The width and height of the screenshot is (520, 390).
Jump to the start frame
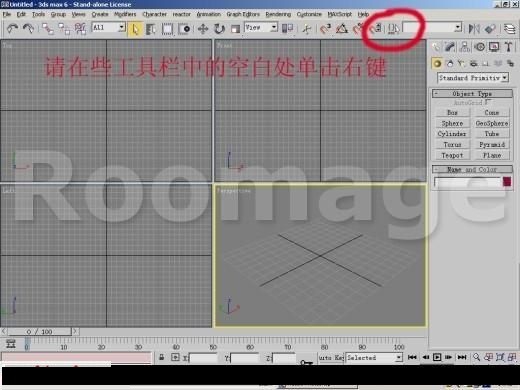pyautogui.click(x=412, y=357)
